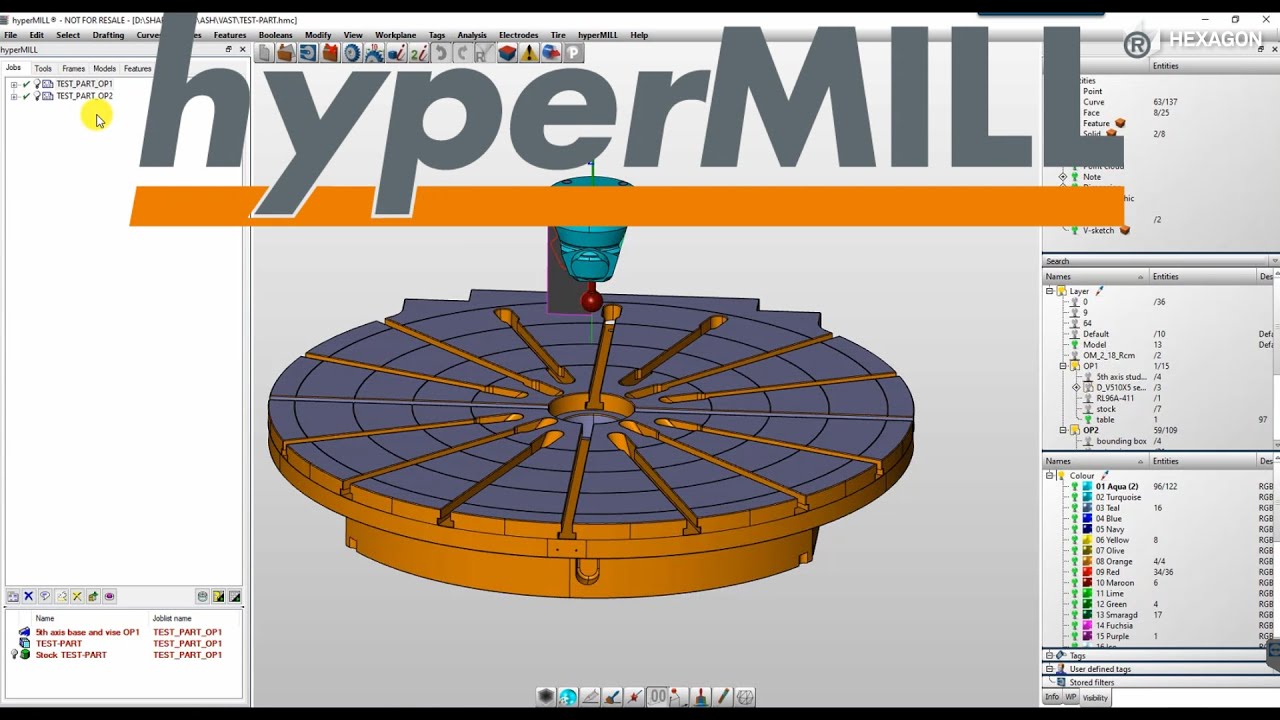Image resolution: width=1280 pixels, height=720 pixels.
Task: Toggle visibility of the Default layer
Action: (x=1075, y=334)
